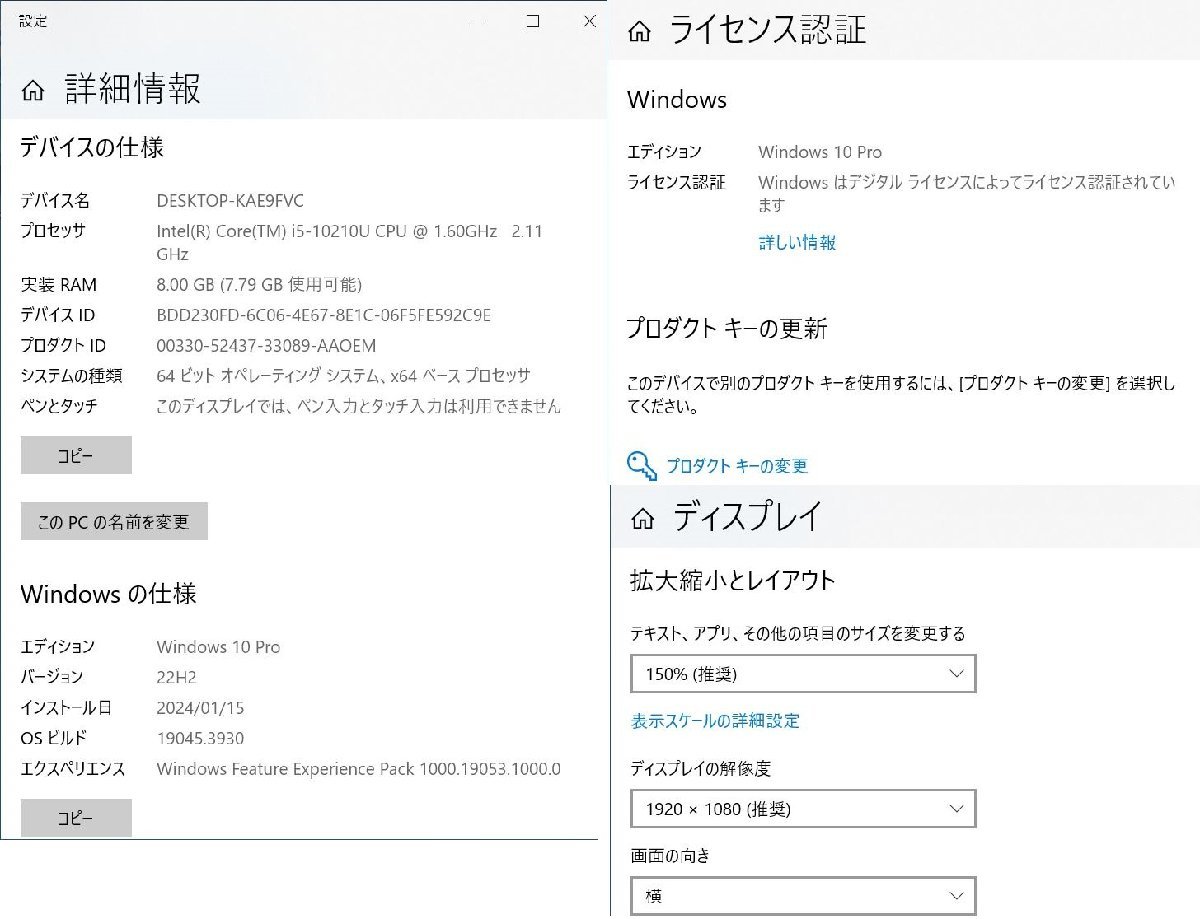Open the 画面の向き orientation dropdown
Screen dimensions: 1200x919
(803, 895)
